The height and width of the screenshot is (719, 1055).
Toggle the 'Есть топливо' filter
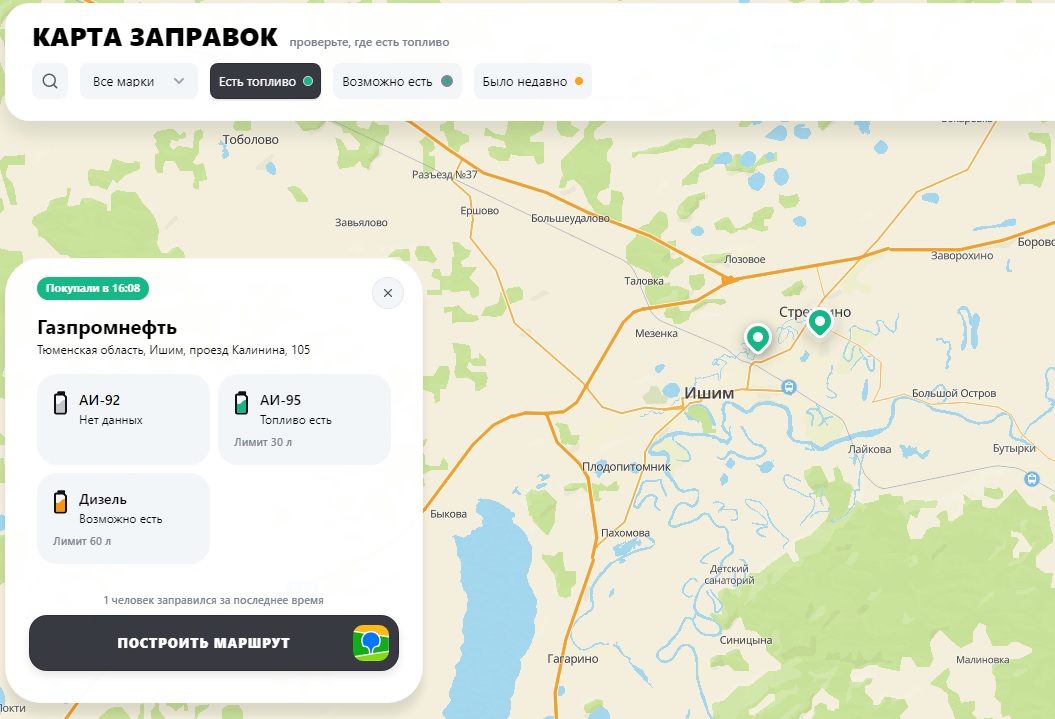point(265,81)
